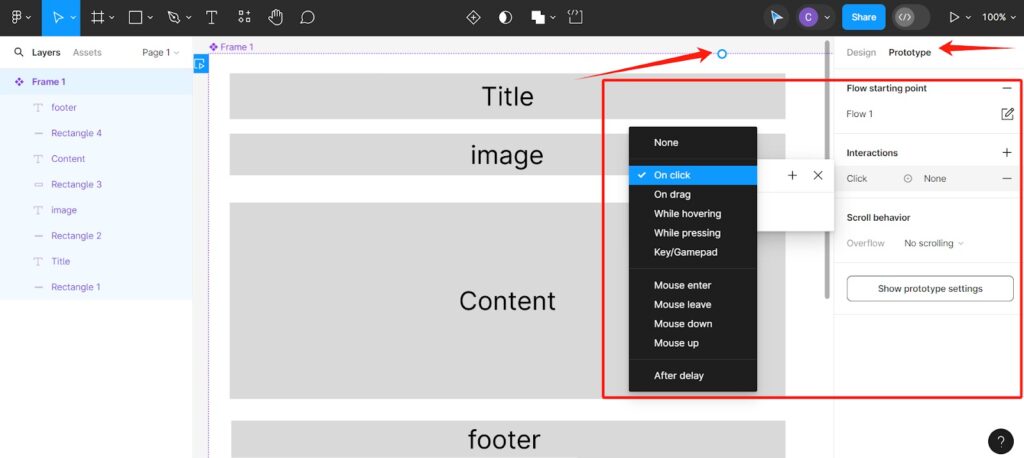The height and width of the screenshot is (458, 1024).
Task: Click the prototype connection node circle
Action: click(x=722, y=54)
